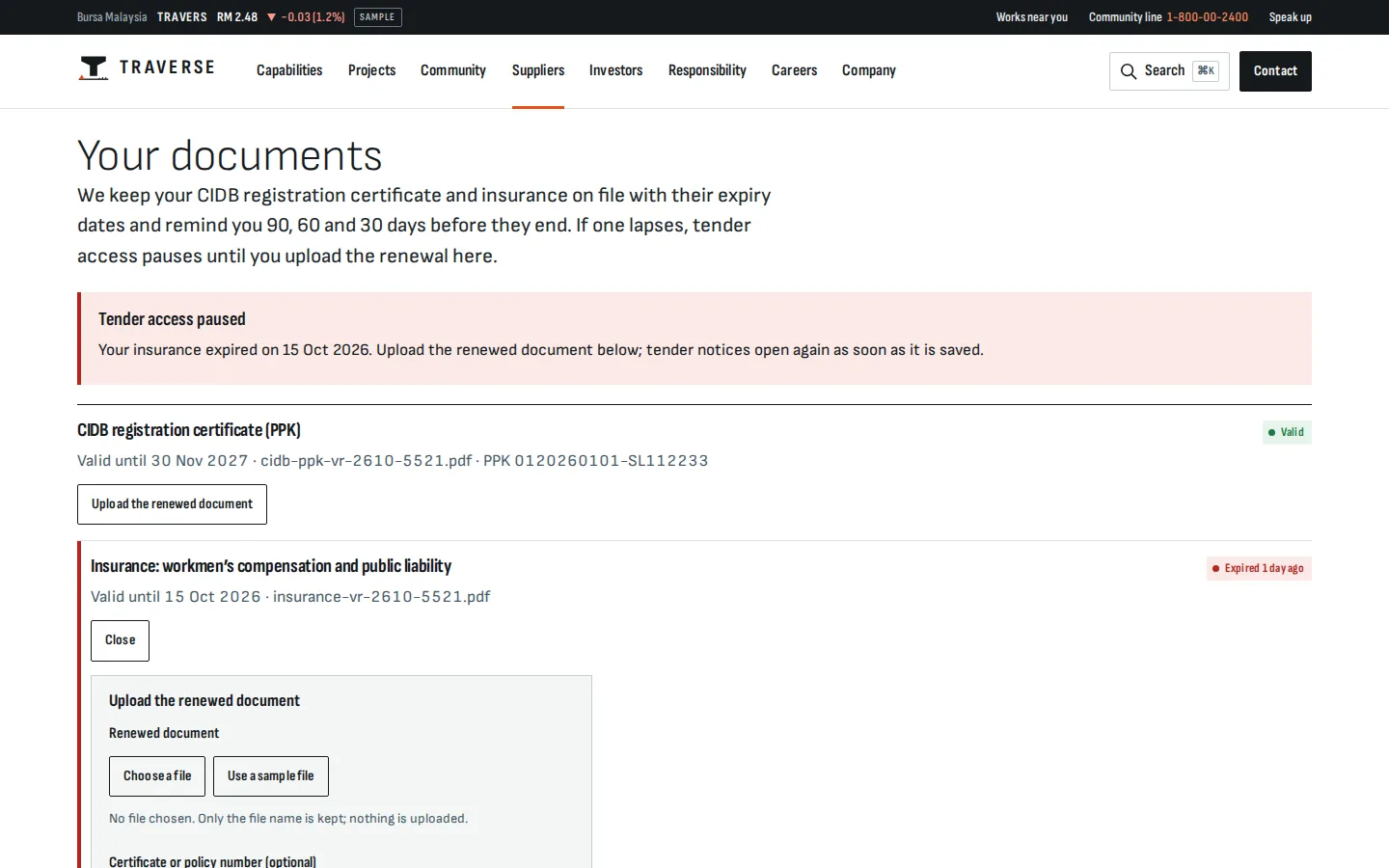Screen dimensions: 1389x868
Task: Click the Expired 1 day ago badge
Action: click(x=1259, y=568)
